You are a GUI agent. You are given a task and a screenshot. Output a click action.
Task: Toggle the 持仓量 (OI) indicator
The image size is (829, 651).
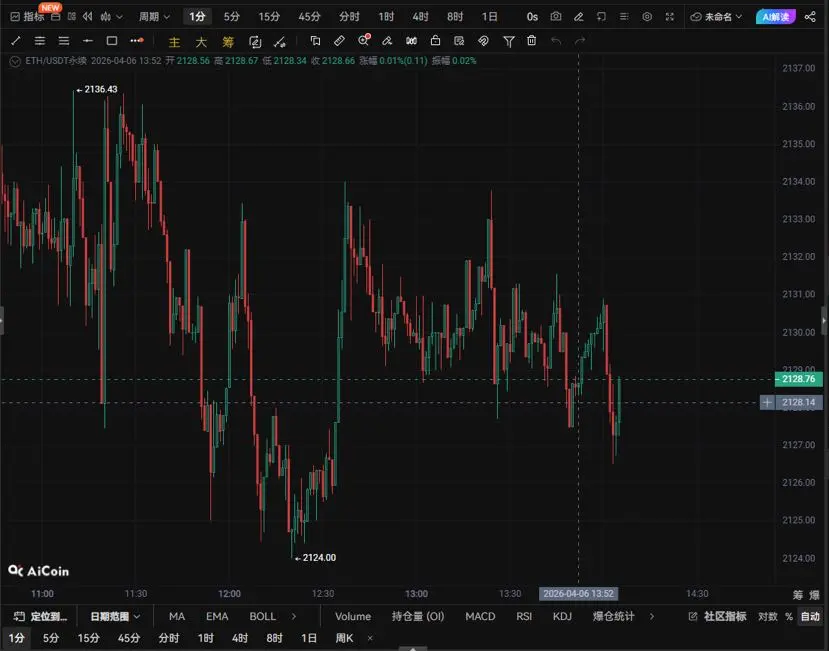[418, 616]
